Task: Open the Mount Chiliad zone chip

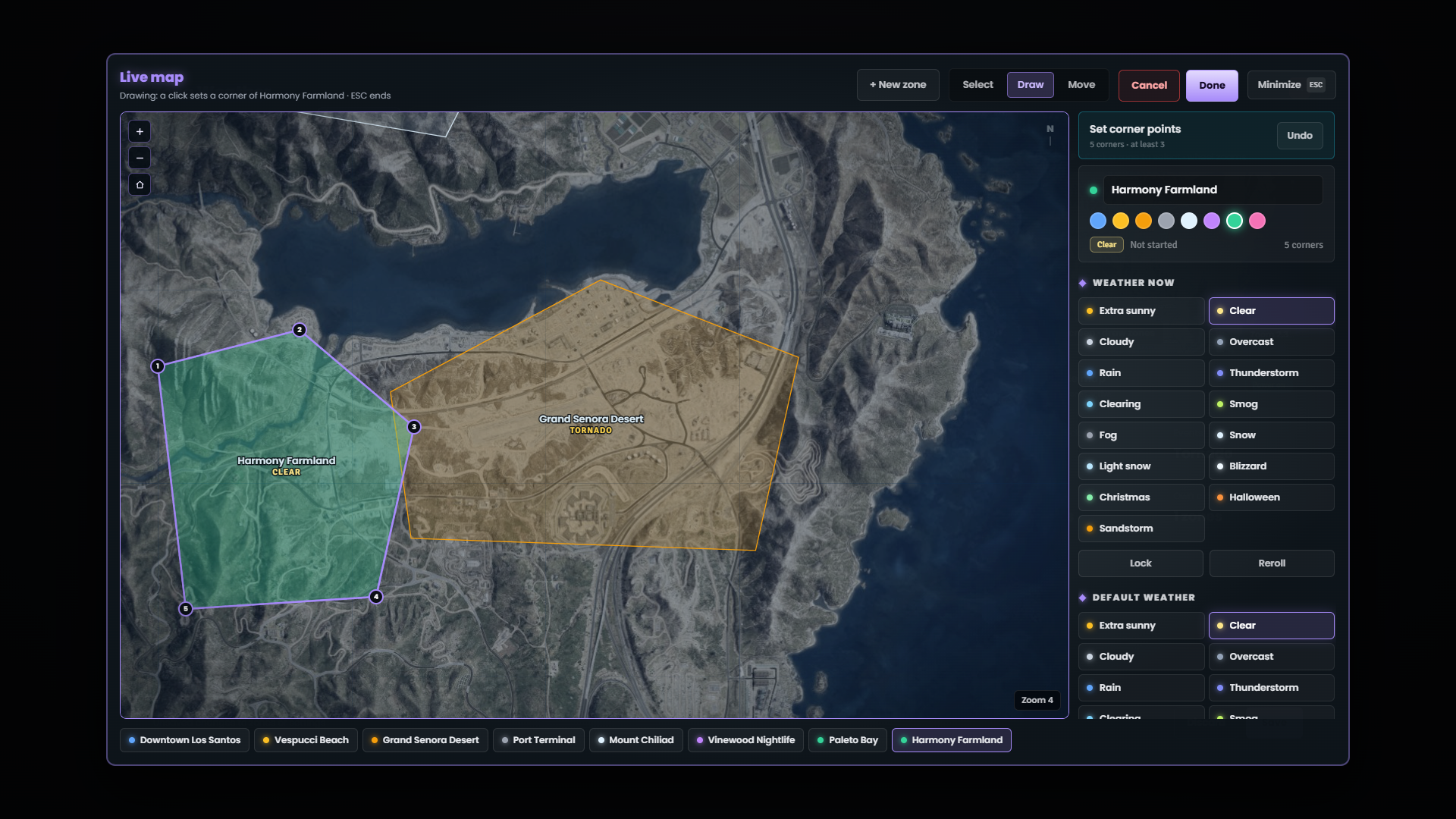Action: [x=635, y=740]
